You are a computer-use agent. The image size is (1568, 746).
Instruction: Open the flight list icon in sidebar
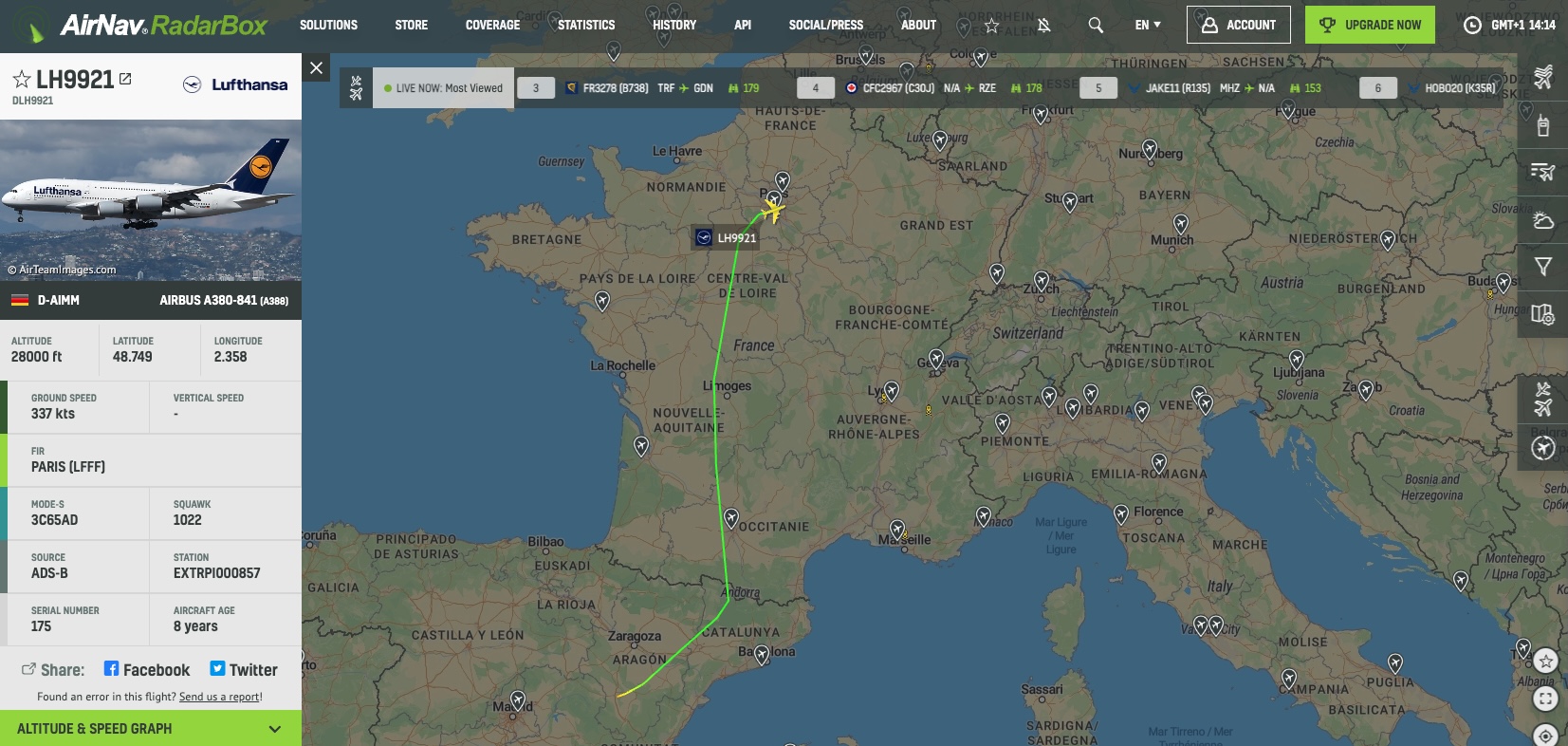click(x=1543, y=172)
